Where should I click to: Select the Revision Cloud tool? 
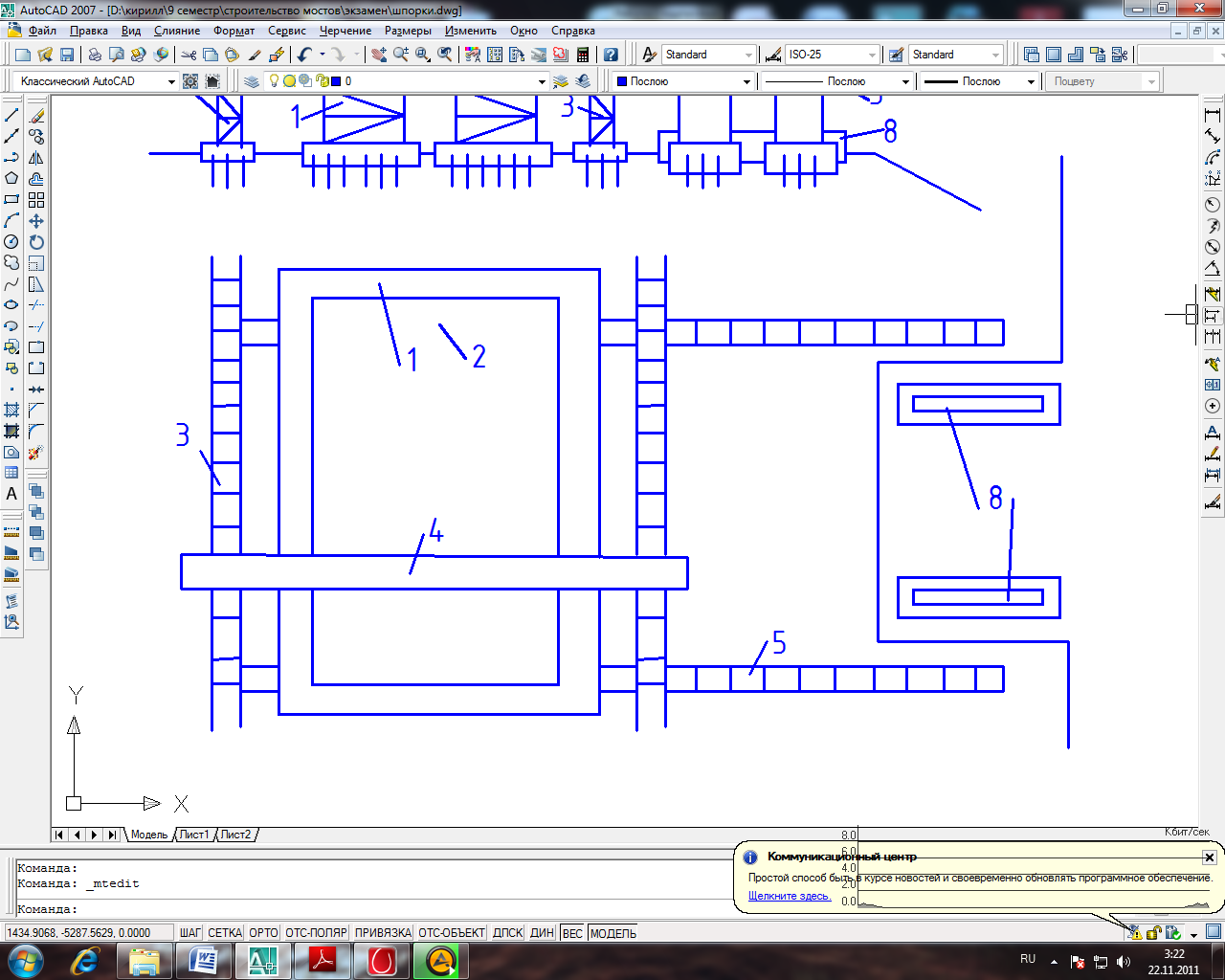11,263
